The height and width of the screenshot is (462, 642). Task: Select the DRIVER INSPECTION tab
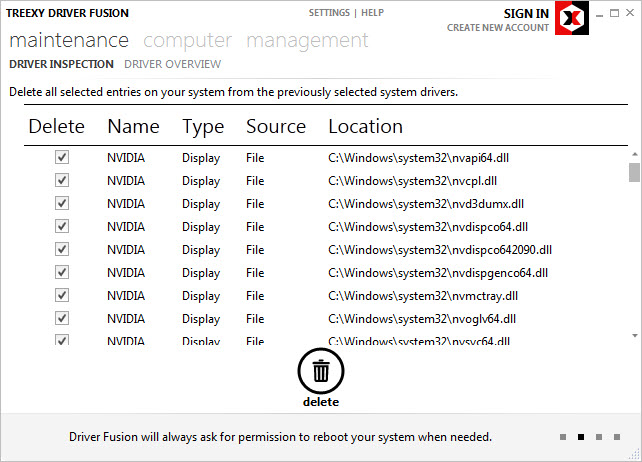(61, 64)
